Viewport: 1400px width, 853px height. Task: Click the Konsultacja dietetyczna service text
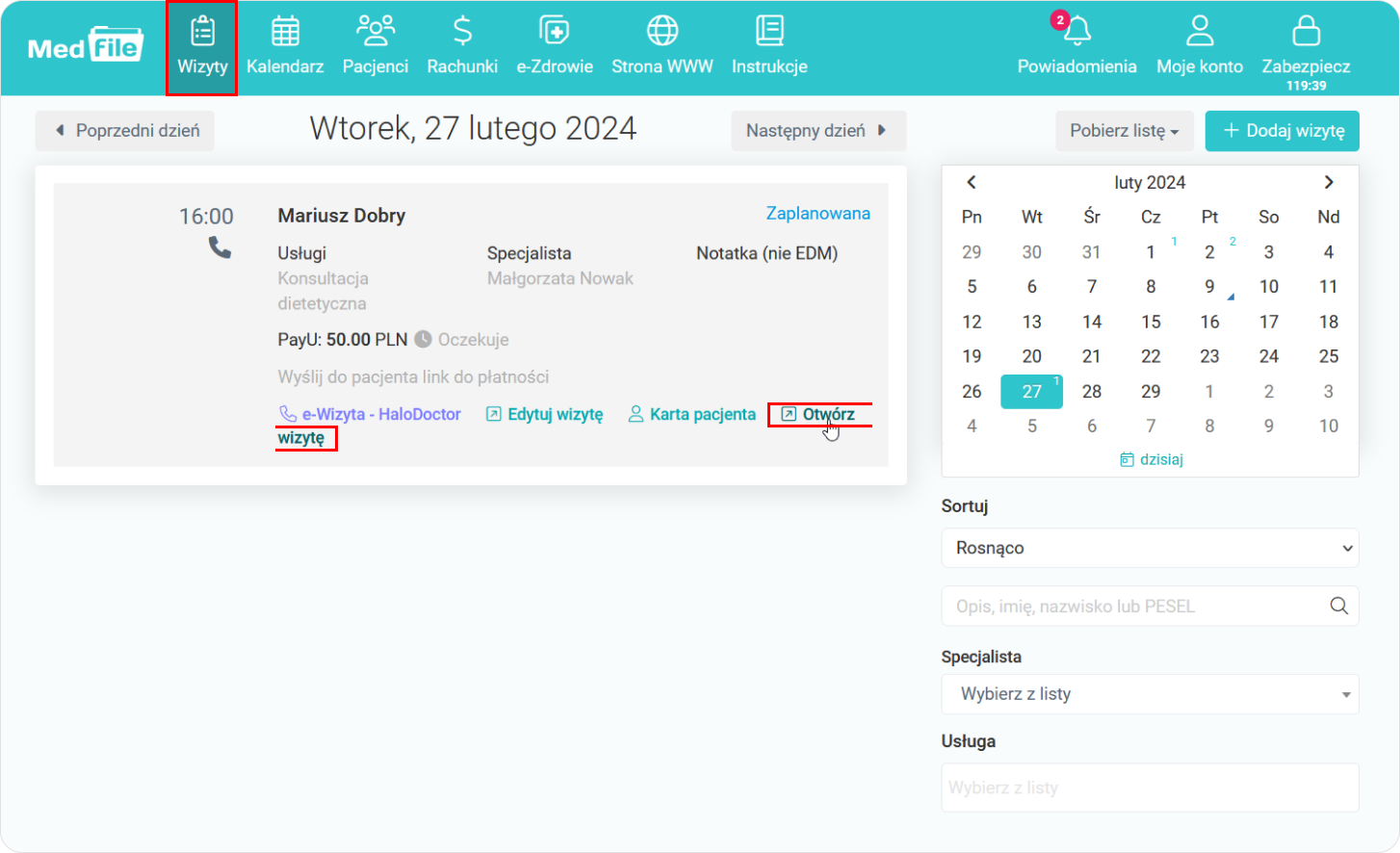(323, 291)
